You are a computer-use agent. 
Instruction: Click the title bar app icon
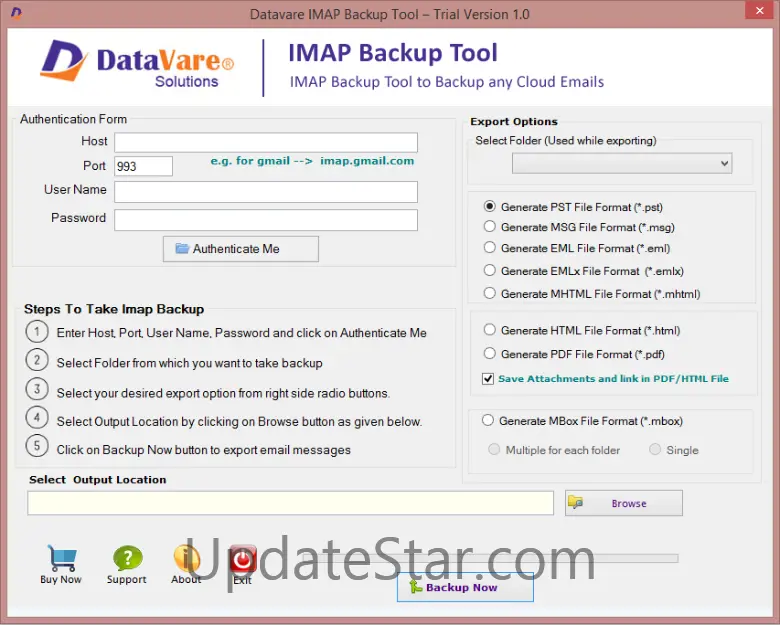coord(16,13)
